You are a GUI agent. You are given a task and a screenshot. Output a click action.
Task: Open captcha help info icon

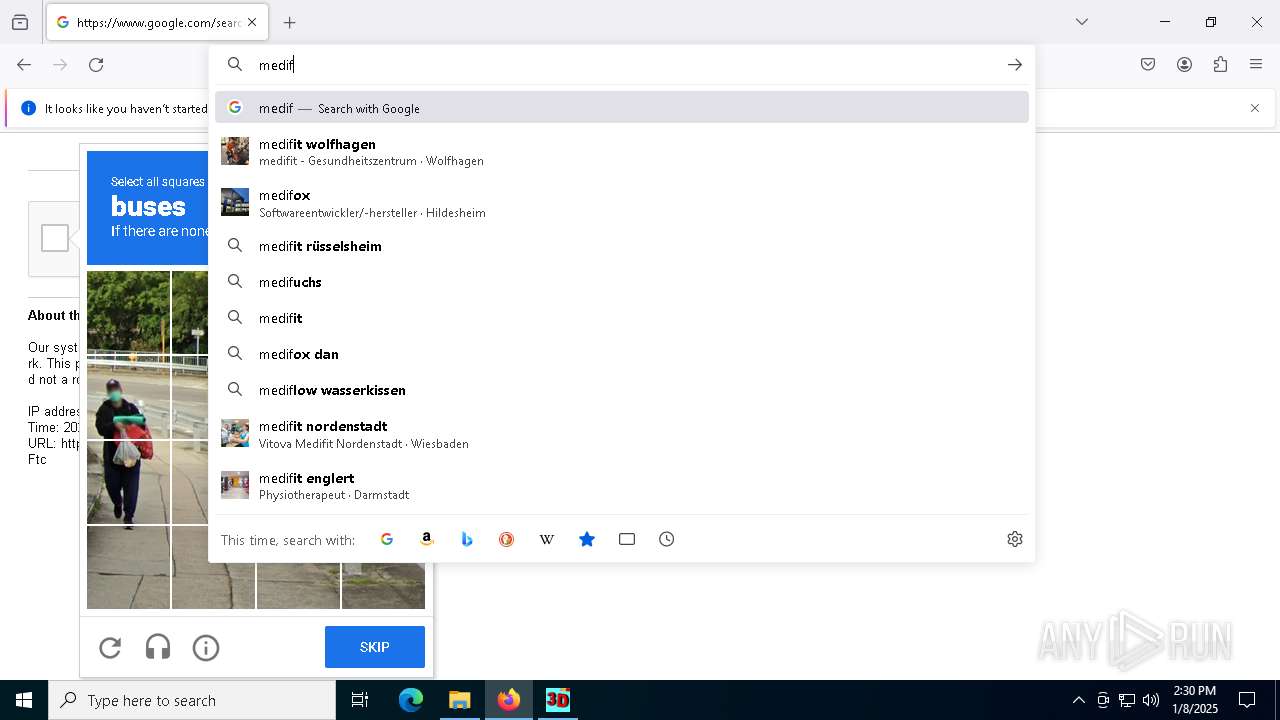tap(206, 648)
